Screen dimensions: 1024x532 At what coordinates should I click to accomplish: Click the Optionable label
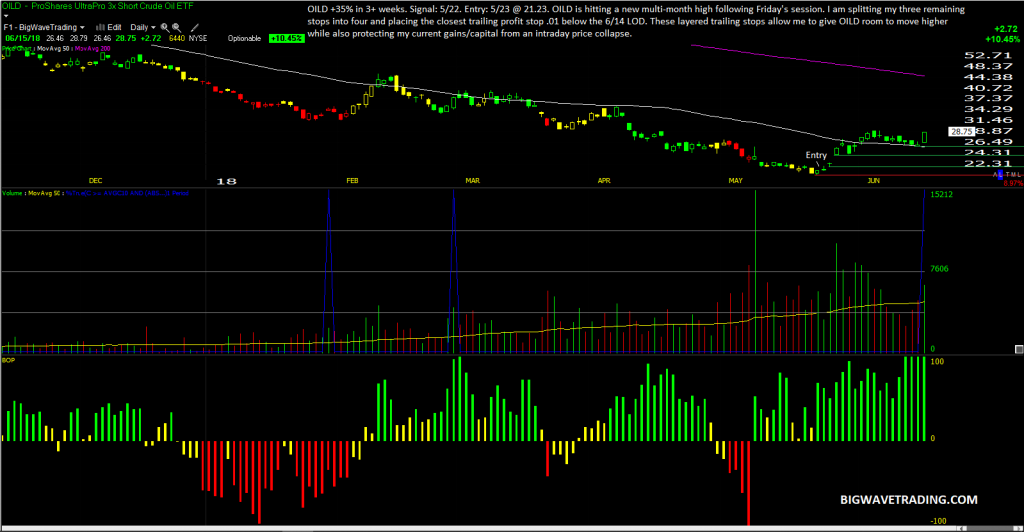coord(244,39)
